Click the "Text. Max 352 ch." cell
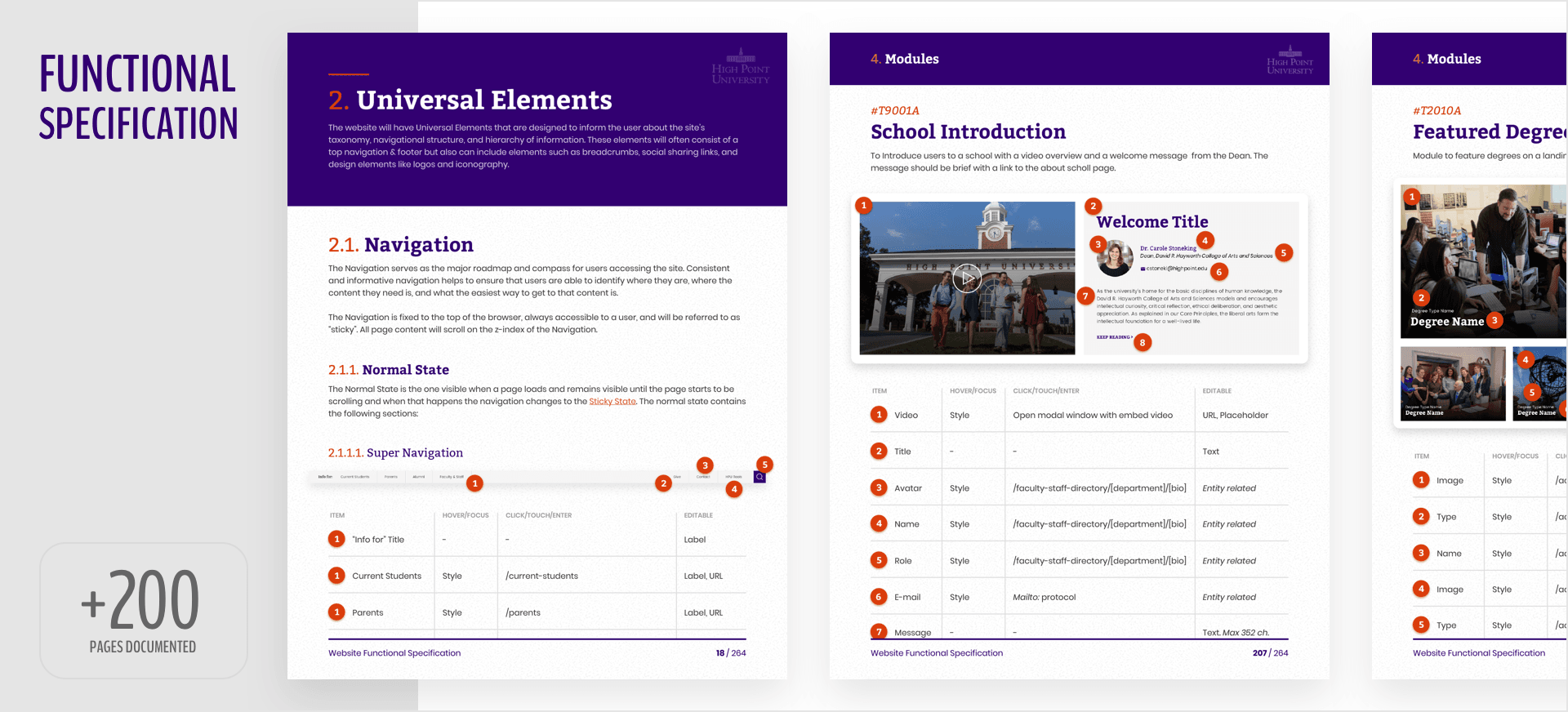Image resolution: width=1568 pixels, height=712 pixels. tap(1236, 633)
